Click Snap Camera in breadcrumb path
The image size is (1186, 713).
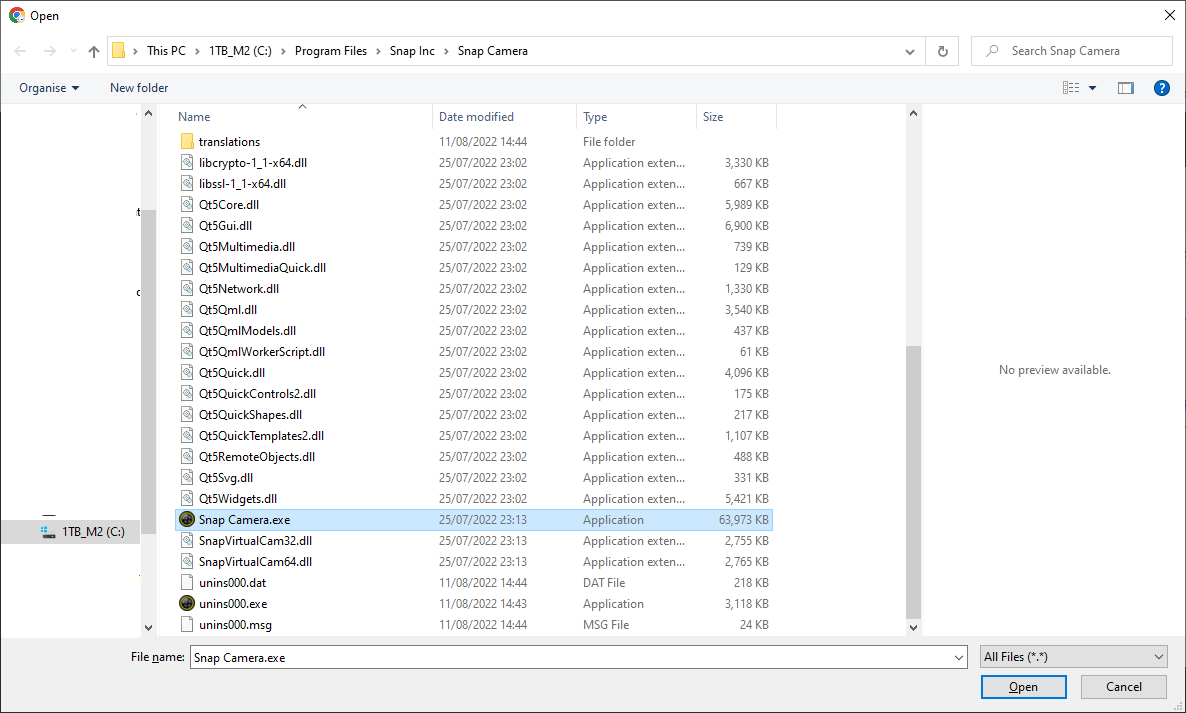pyautogui.click(x=492, y=51)
